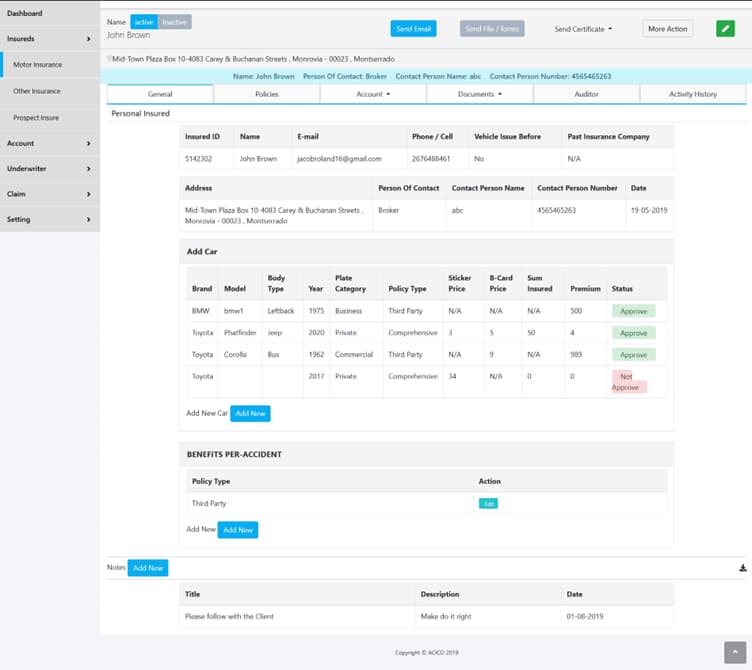Switch insured status to active

(144, 22)
